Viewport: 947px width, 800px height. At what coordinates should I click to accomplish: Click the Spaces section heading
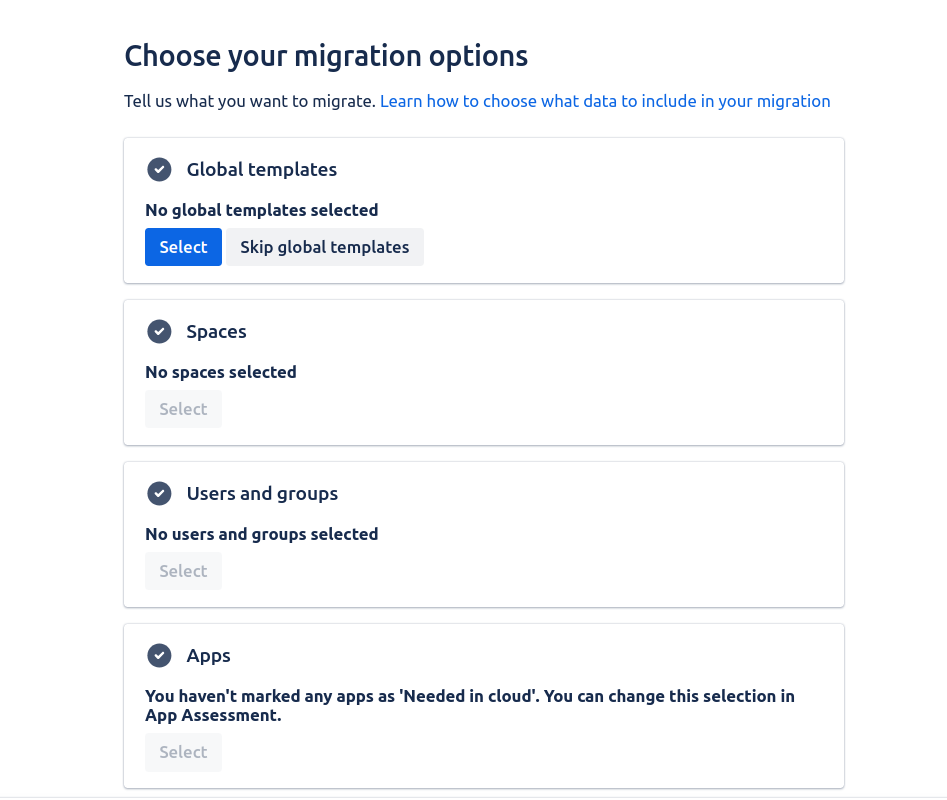point(216,332)
